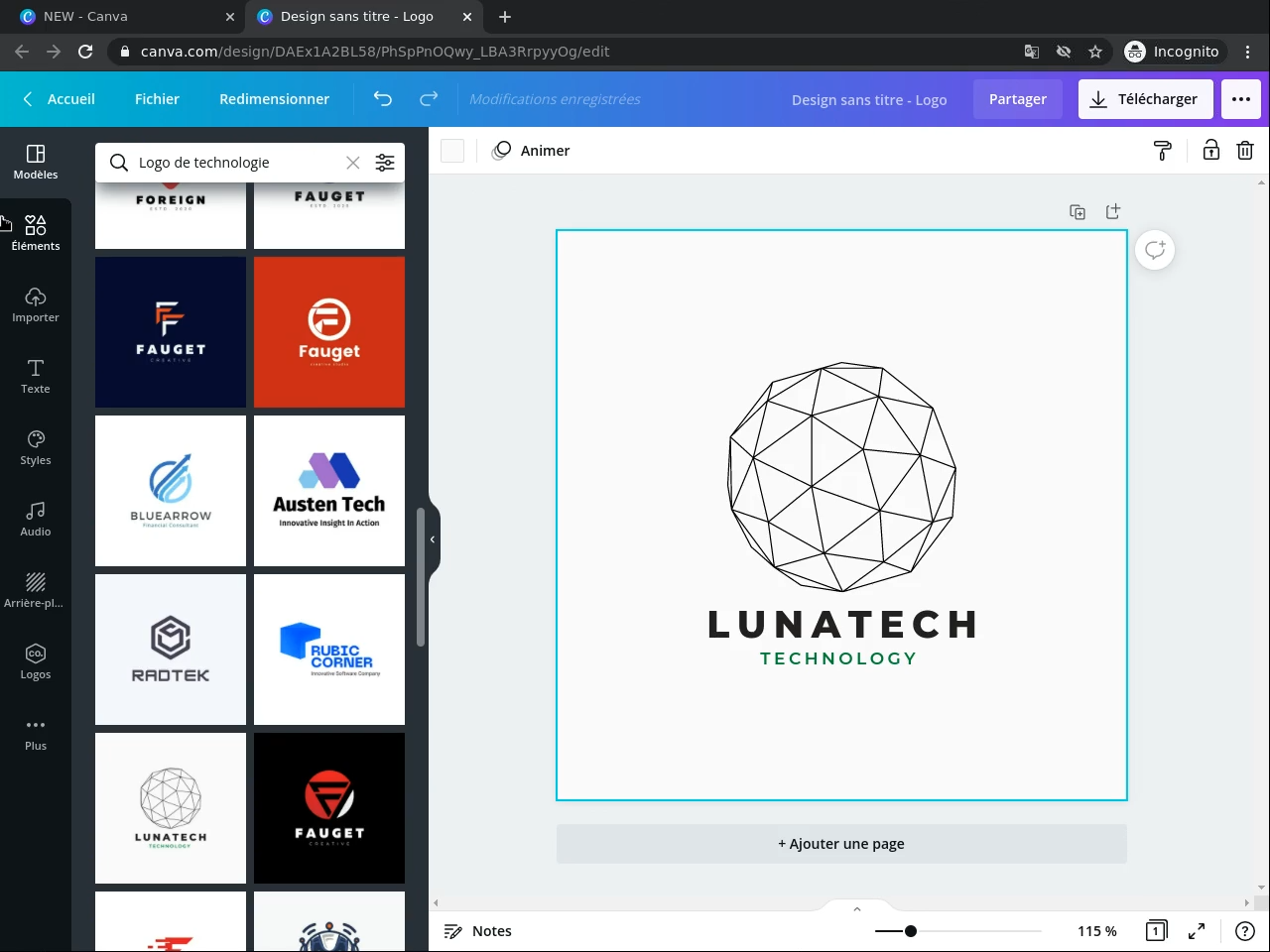The height and width of the screenshot is (952, 1270).
Task: Choose the black Fauget Creative template
Action: point(329,808)
